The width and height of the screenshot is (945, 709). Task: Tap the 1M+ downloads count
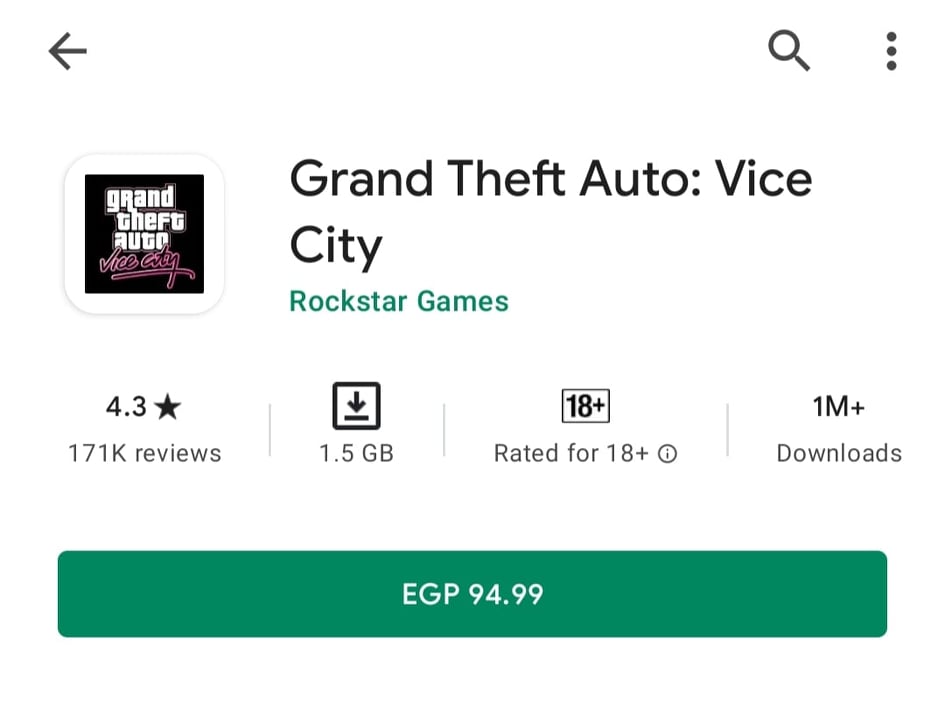coord(839,406)
